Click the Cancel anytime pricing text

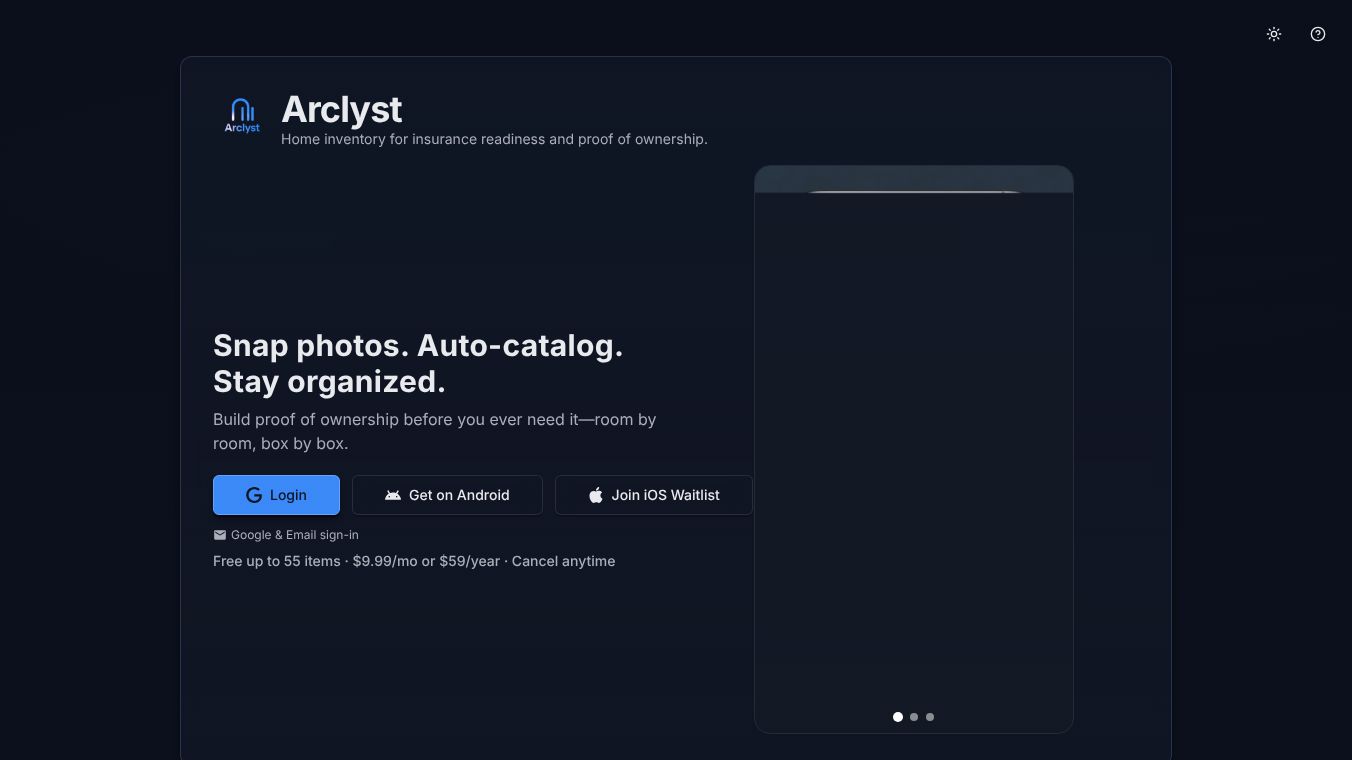point(563,561)
